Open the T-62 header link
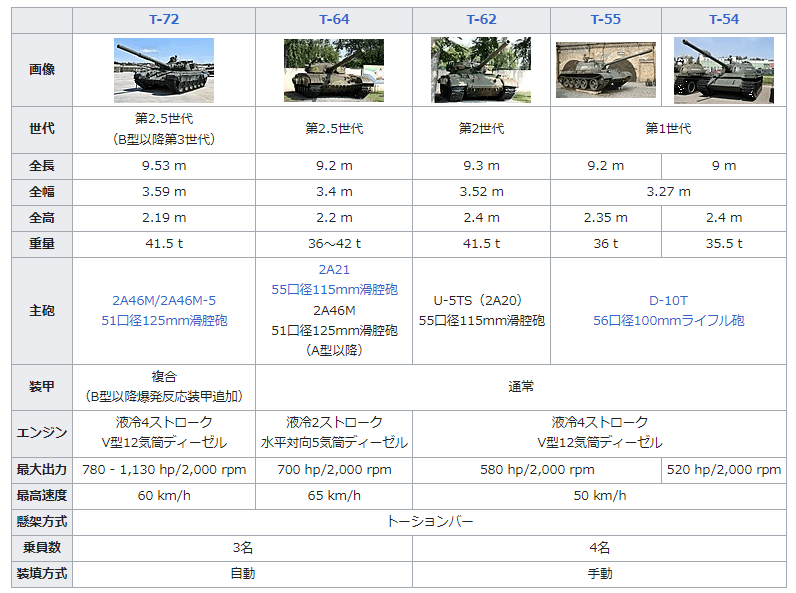Viewport: 796px width, 593px height. [481, 20]
